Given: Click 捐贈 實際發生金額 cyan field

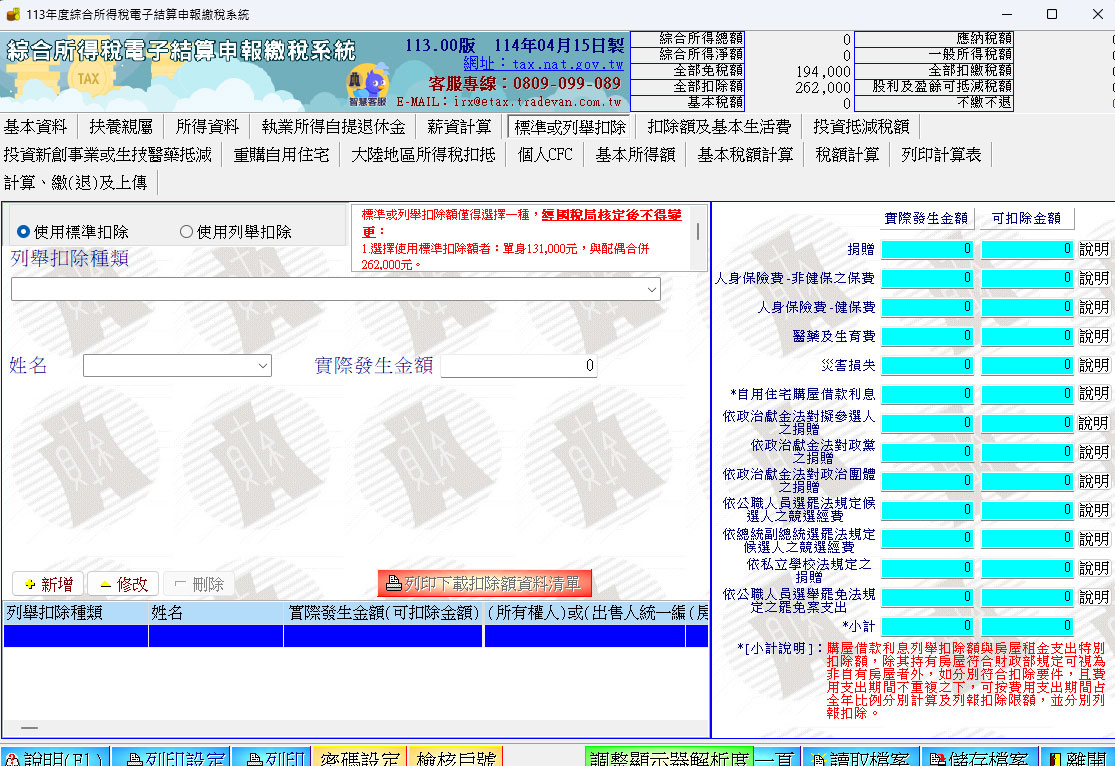Looking at the screenshot, I should click(927, 249).
